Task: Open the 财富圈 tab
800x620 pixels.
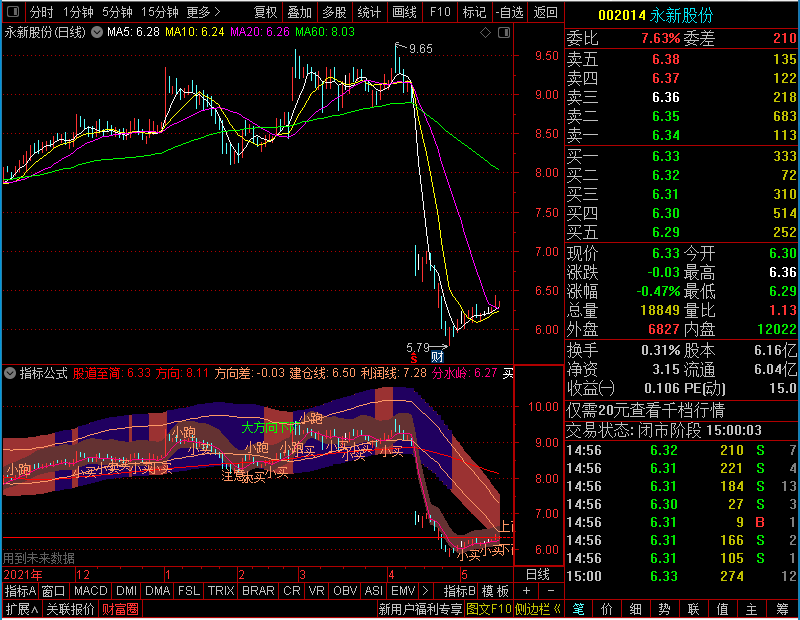Action: tap(120, 609)
